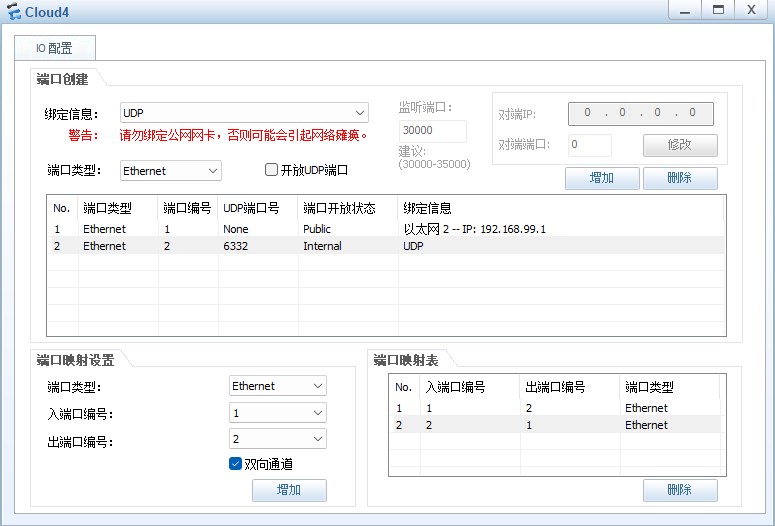Viewport: 775px width, 526px height.
Task: Switch to the IO 配置 tab
Action: tap(54, 48)
